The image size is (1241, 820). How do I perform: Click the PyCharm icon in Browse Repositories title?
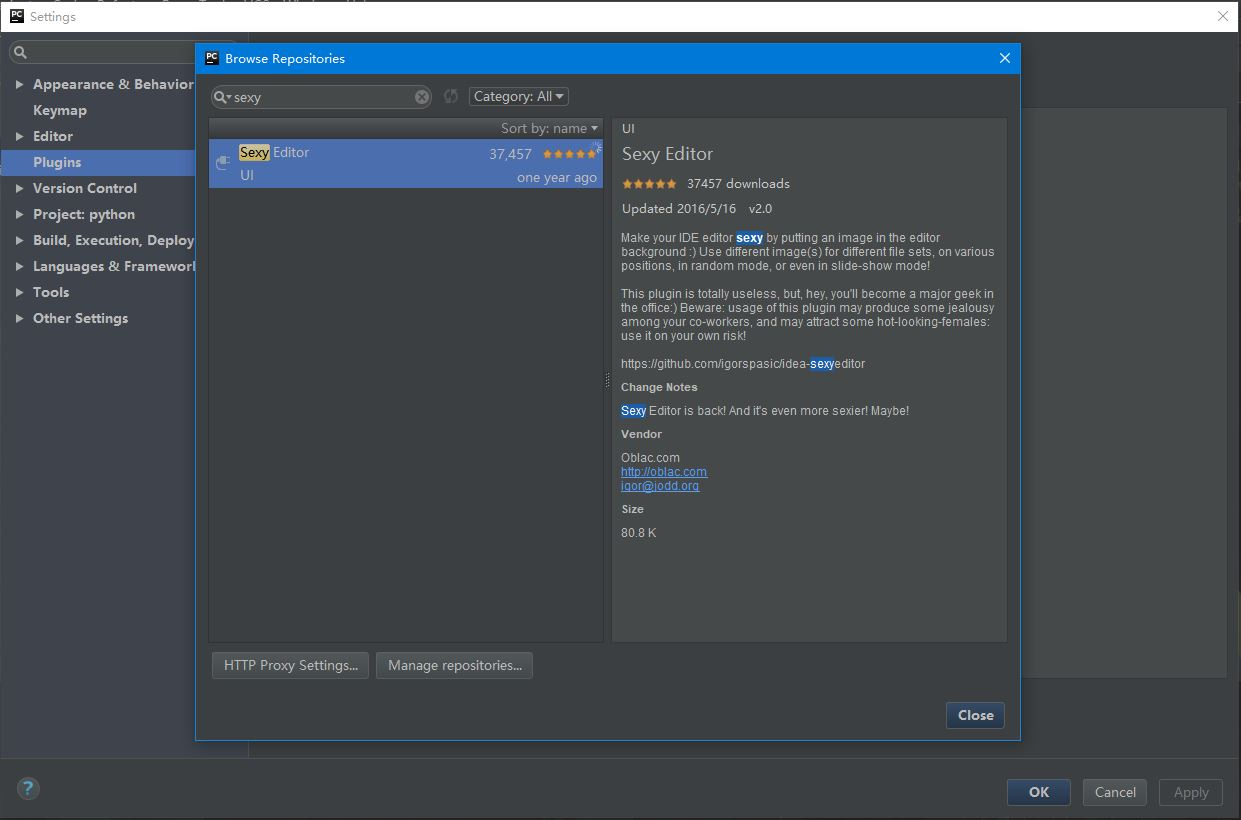(212, 58)
